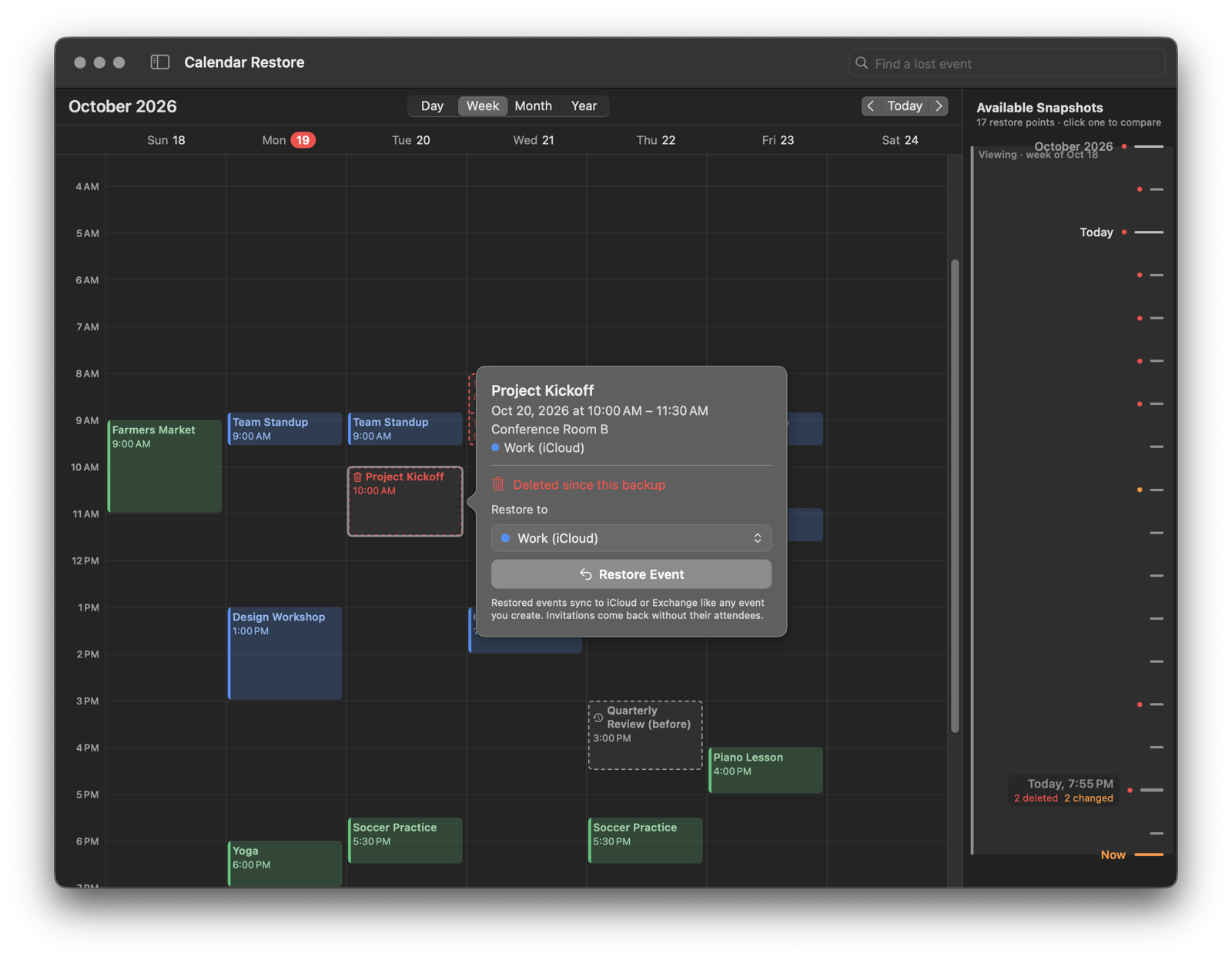Image resolution: width=1232 pixels, height=960 pixels.
Task: Select the Design Workshop event
Action: 285,654
